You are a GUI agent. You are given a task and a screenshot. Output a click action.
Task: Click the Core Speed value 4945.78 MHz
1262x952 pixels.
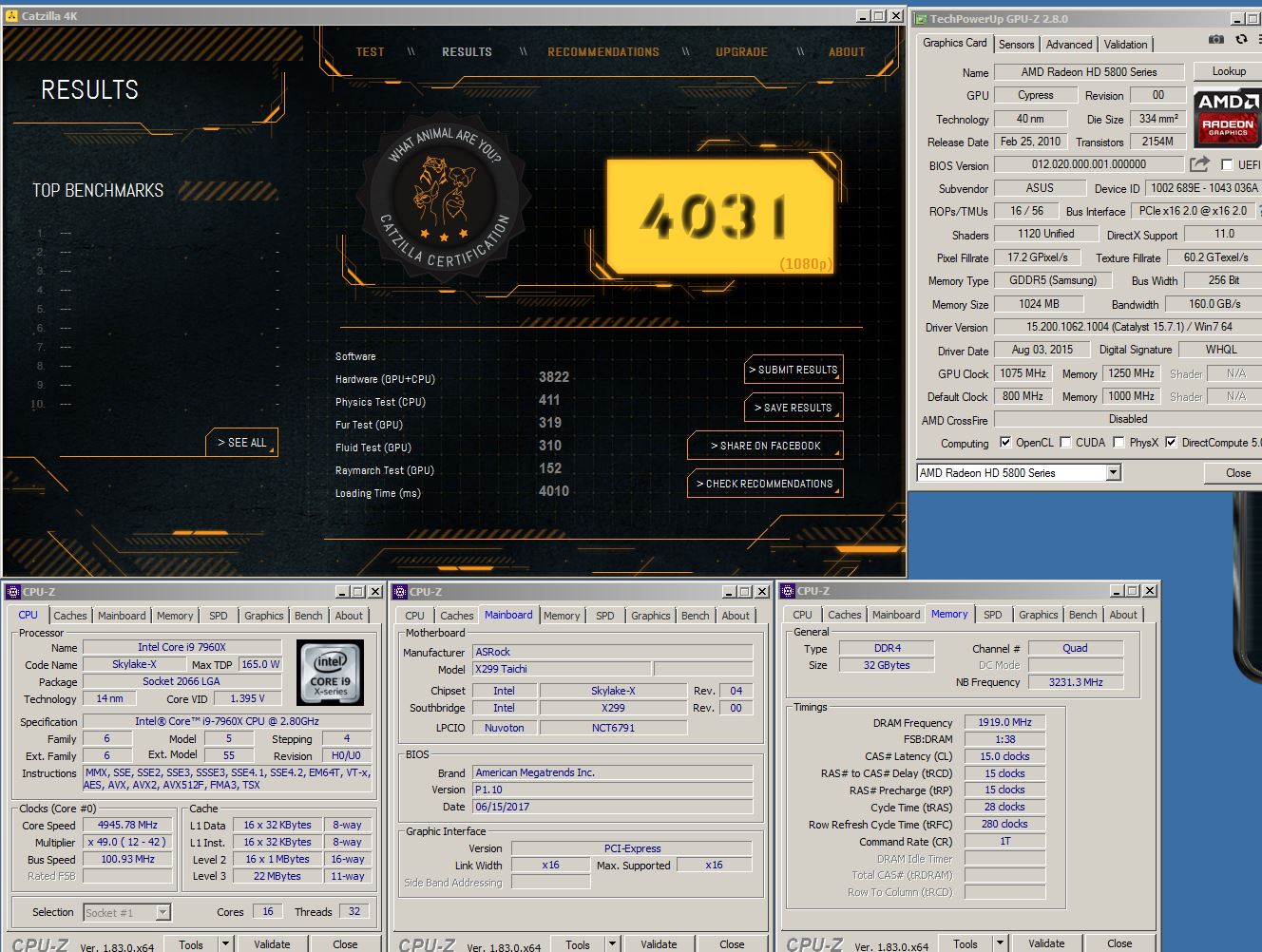pos(128,825)
